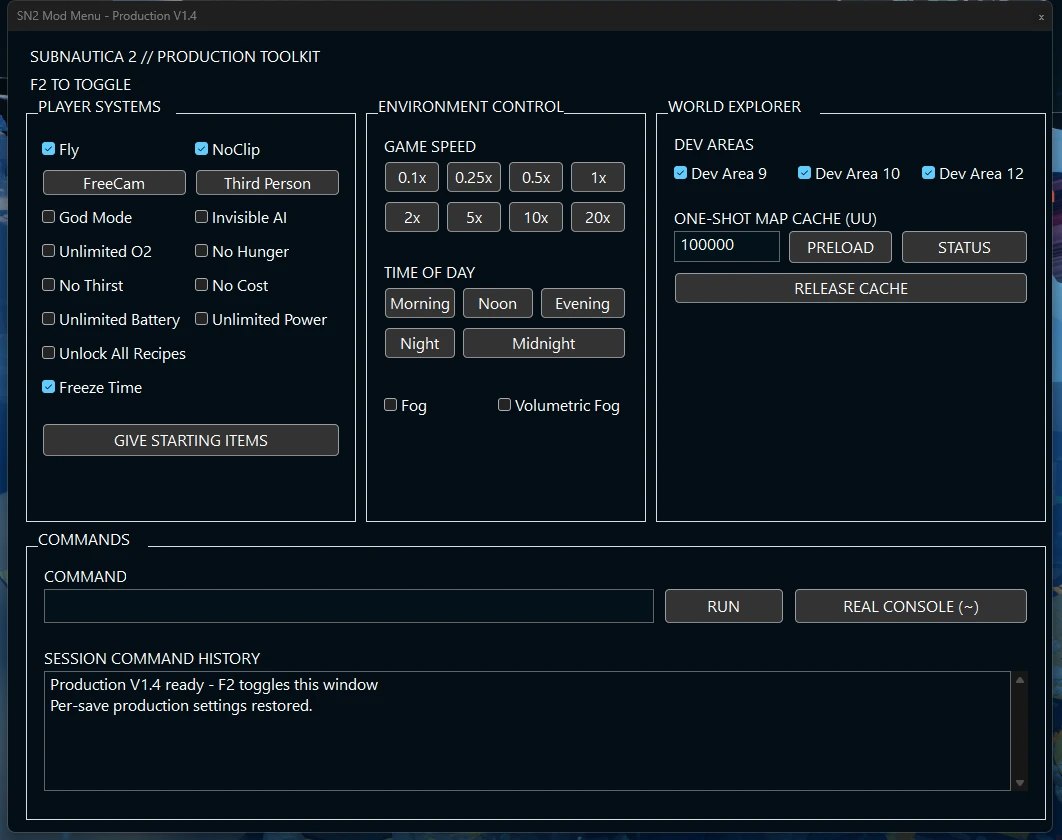Set time of day to Morning
This screenshot has width=1062, height=840.
[420, 303]
